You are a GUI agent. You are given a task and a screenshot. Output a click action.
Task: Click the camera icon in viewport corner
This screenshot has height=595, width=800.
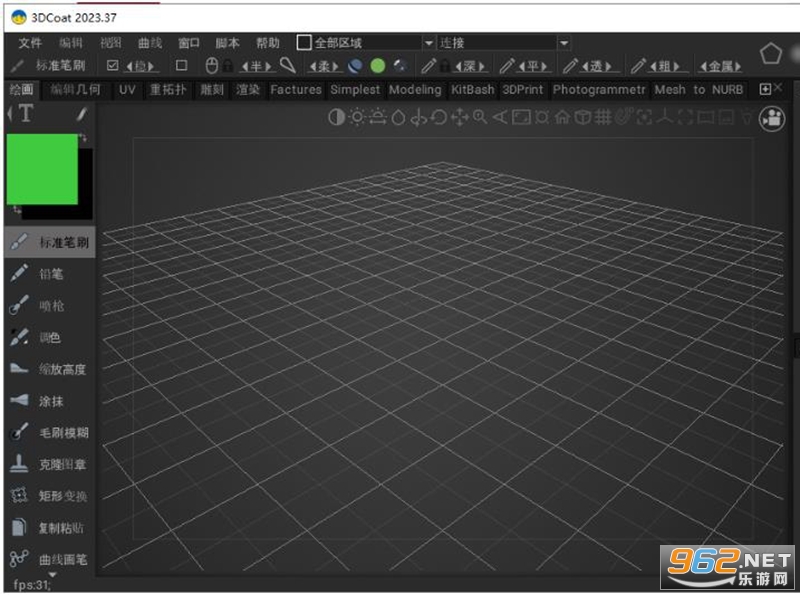tap(772, 119)
